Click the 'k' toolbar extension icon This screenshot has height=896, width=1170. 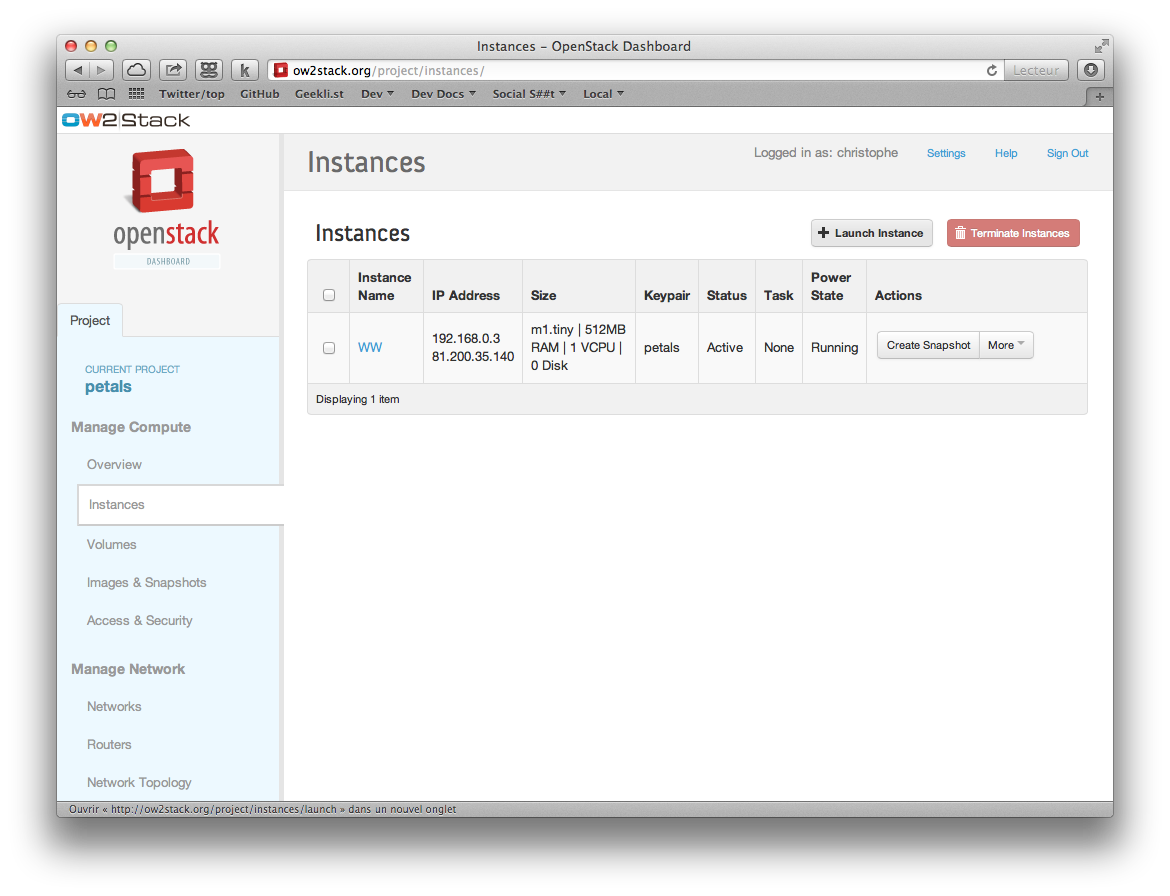[x=245, y=70]
